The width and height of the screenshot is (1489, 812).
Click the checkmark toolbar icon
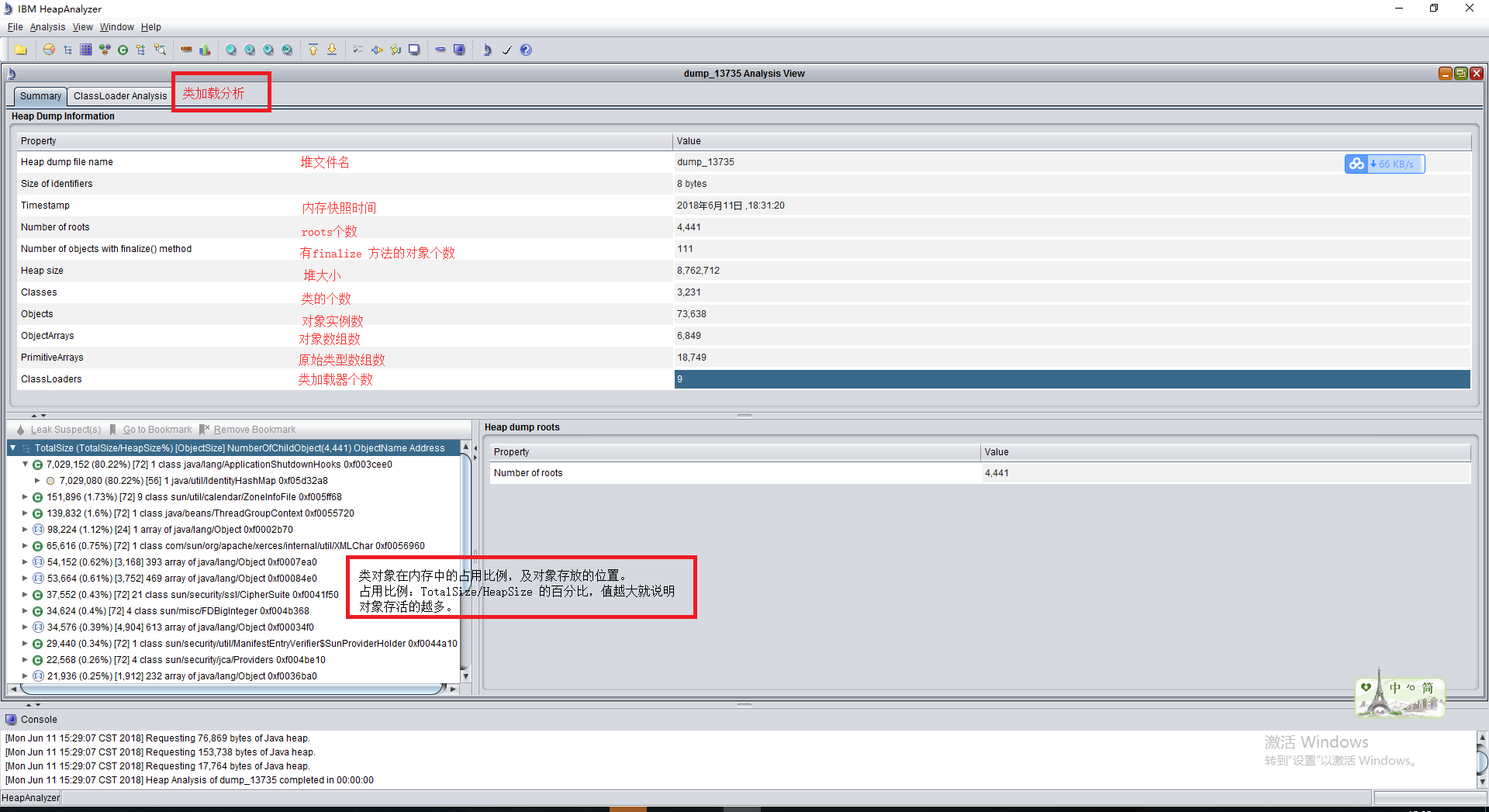point(507,50)
